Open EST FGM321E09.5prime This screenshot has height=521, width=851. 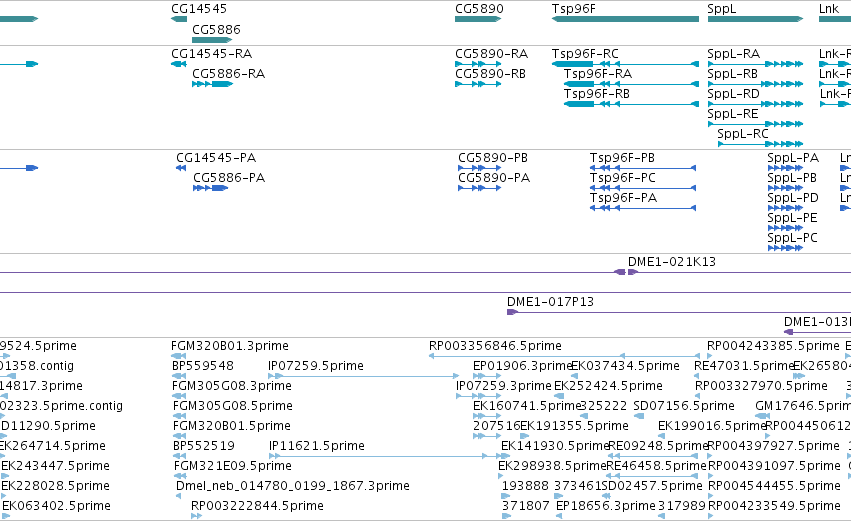coord(232,466)
